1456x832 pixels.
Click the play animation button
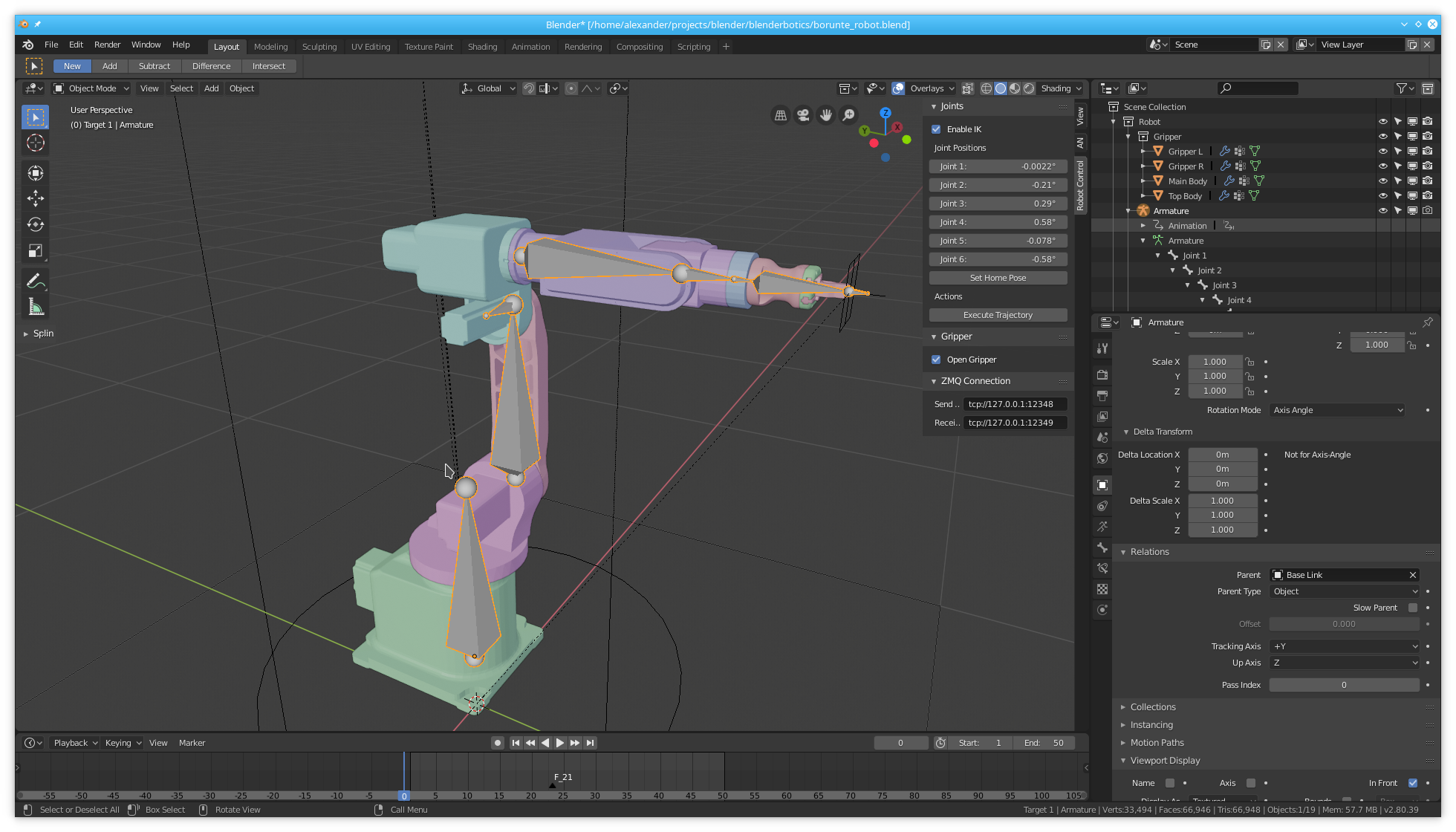[560, 743]
